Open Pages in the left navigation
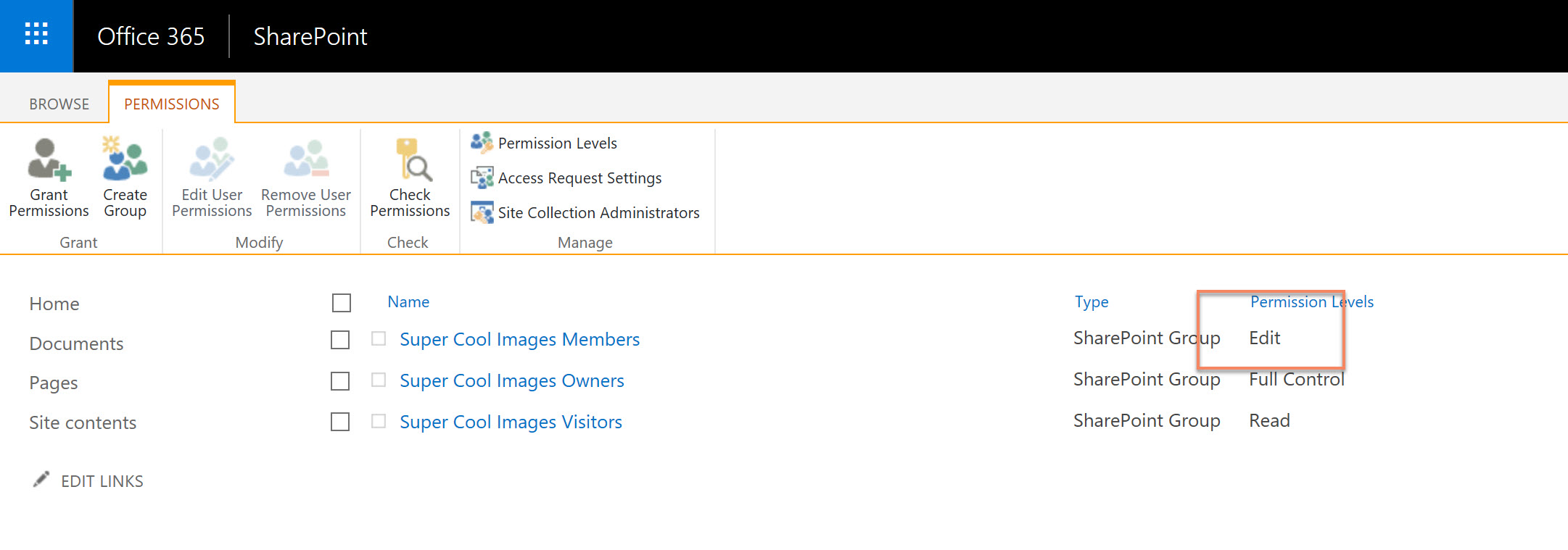1568x550 pixels. (x=54, y=383)
